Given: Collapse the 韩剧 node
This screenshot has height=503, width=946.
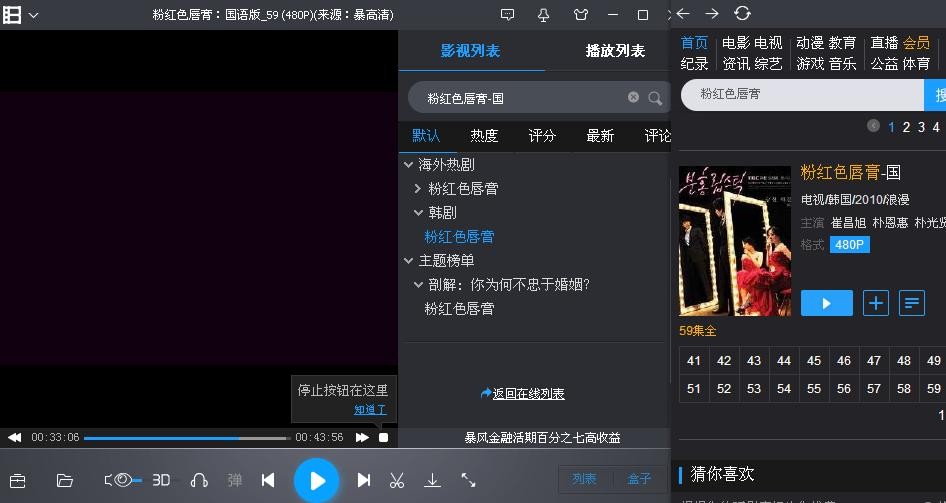Looking at the screenshot, I should [x=418, y=213].
